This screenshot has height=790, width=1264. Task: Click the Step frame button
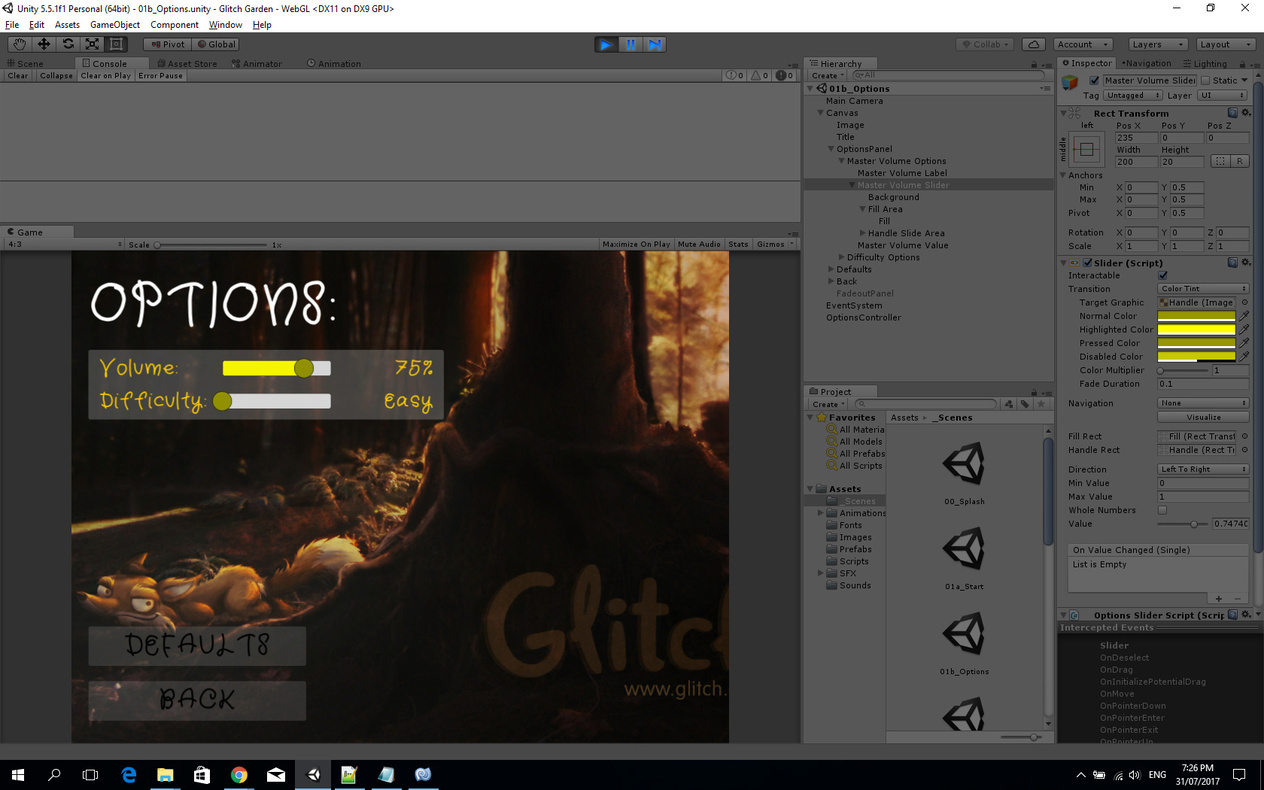(x=655, y=44)
